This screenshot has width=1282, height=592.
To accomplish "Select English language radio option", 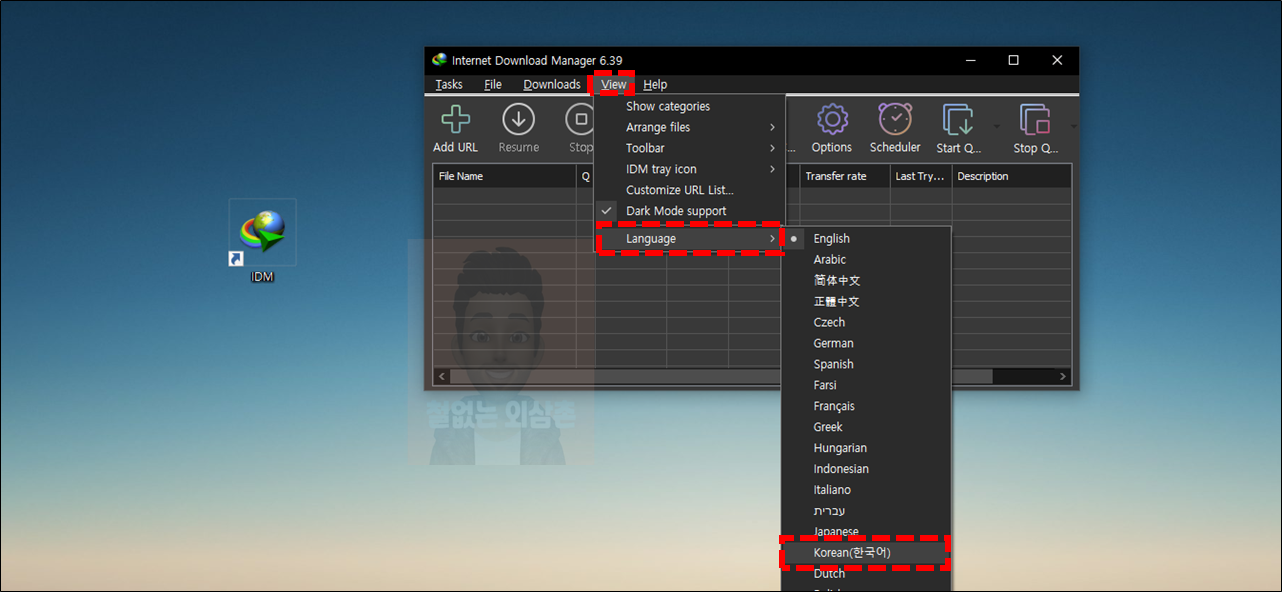I will (866, 238).
